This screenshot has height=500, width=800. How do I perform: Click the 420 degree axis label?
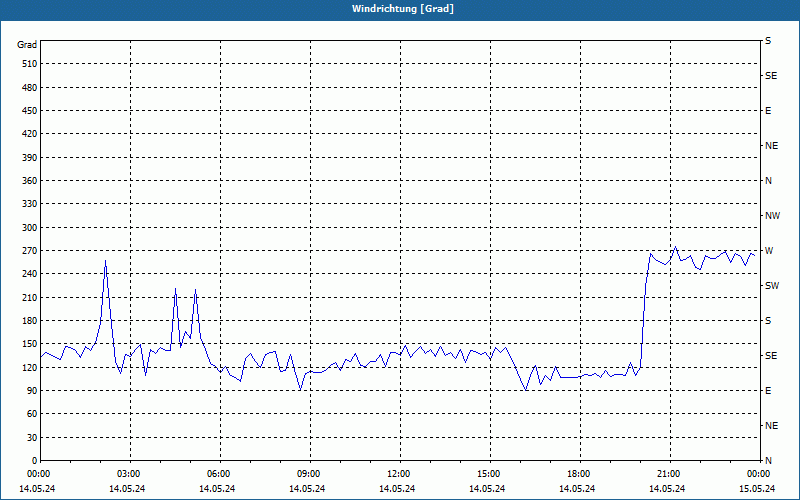pos(30,134)
